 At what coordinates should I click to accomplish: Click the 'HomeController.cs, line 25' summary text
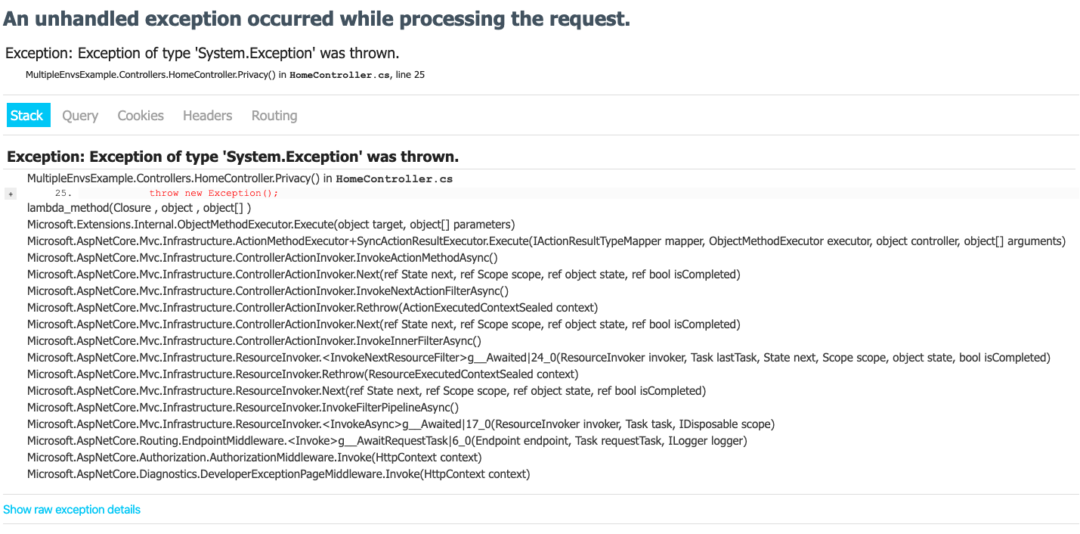pos(357,75)
